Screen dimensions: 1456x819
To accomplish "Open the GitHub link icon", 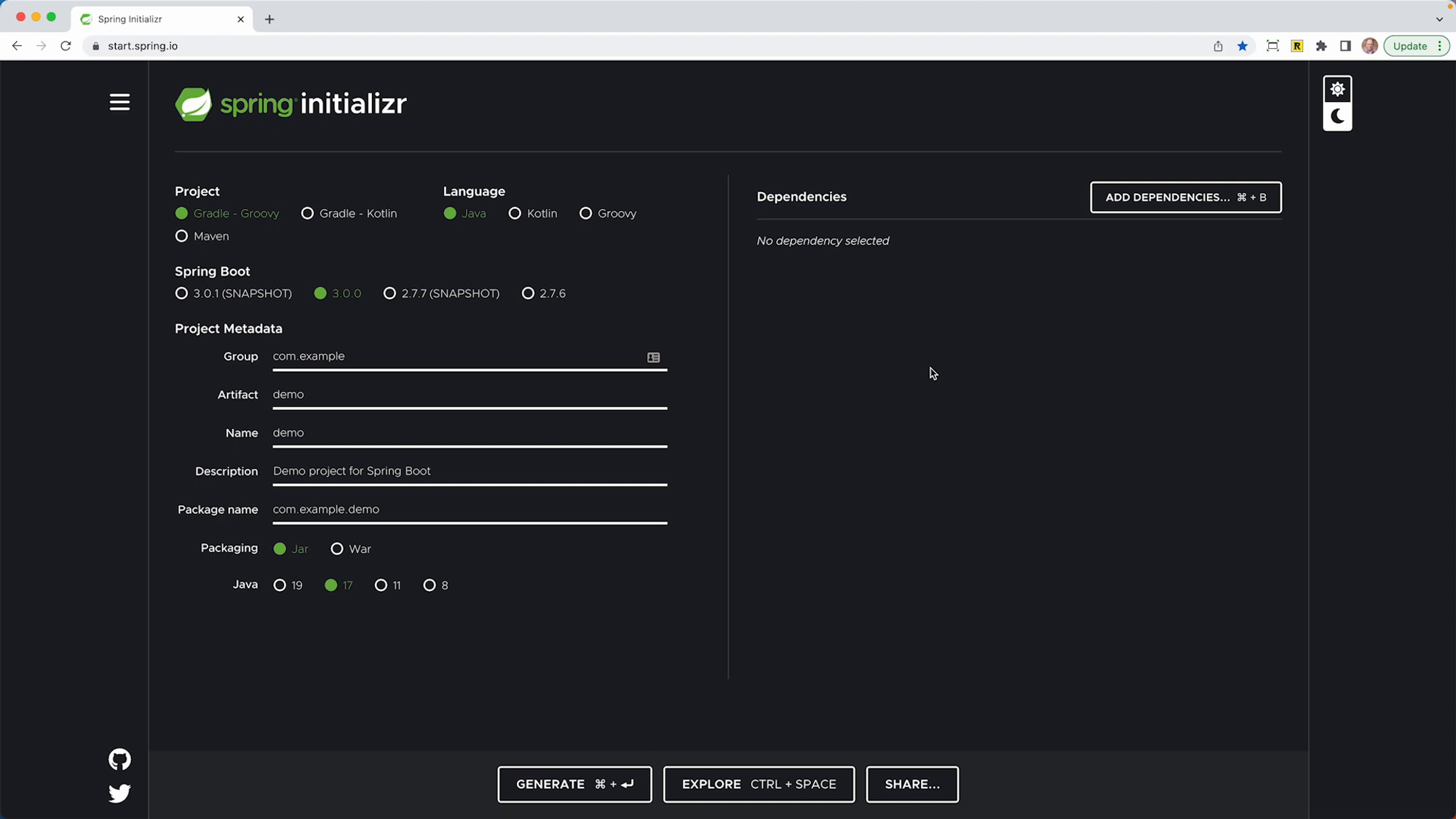I will 119,759.
